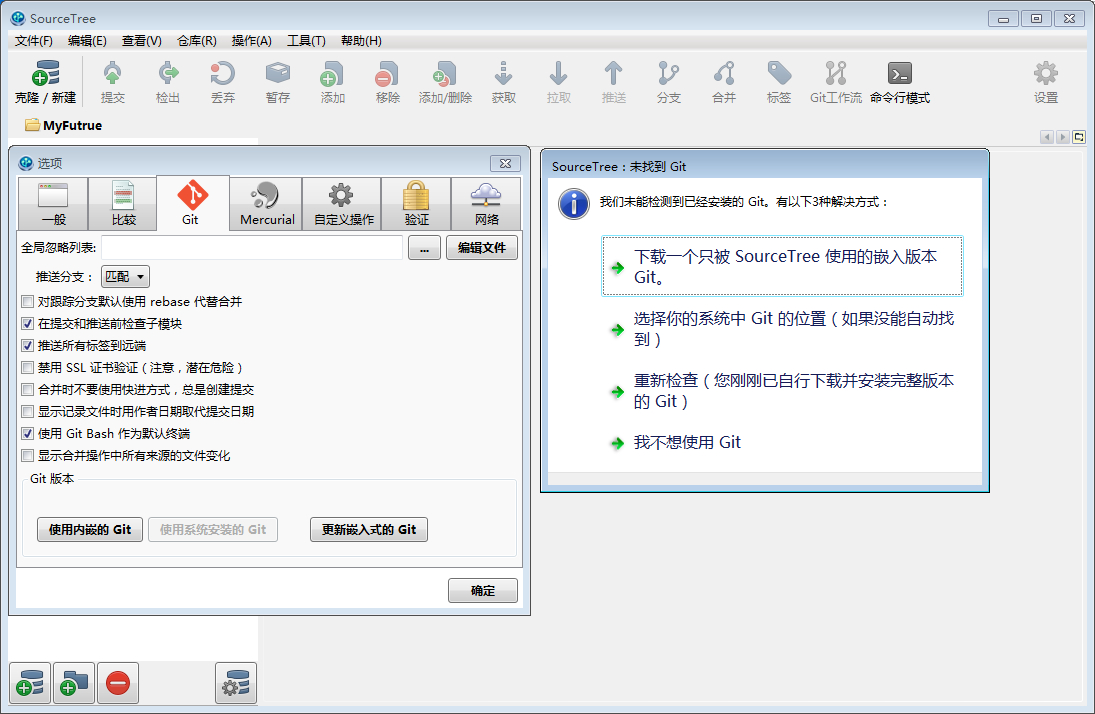Open the 工具(T) menu
This screenshot has height=714, width=1095.
click(x=307, y=41)
